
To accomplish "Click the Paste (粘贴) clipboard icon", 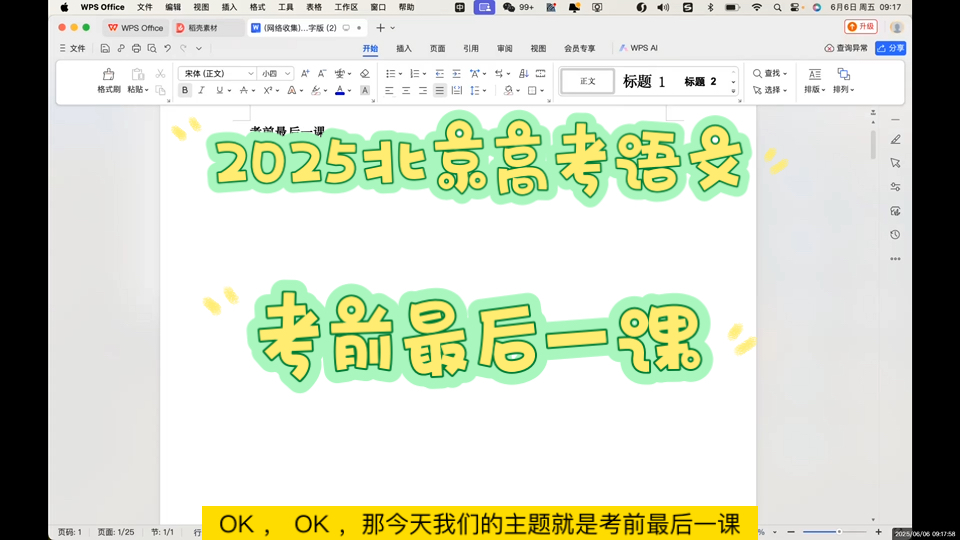I will pyautogui.click(x=138, y=75).
